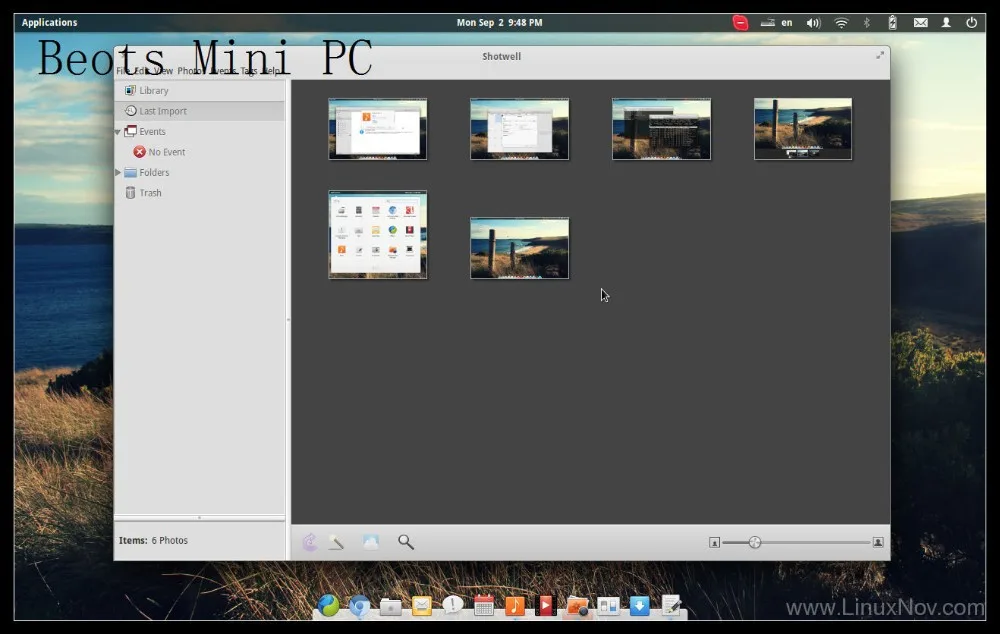
Task: Click the small thumbnail size icon
Action: 714,542
